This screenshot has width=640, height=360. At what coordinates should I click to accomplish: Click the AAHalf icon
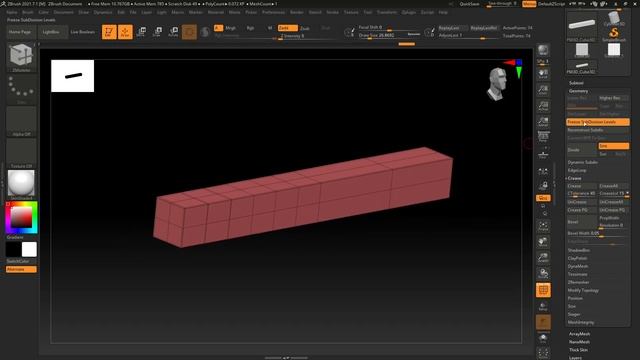[543, 122]
